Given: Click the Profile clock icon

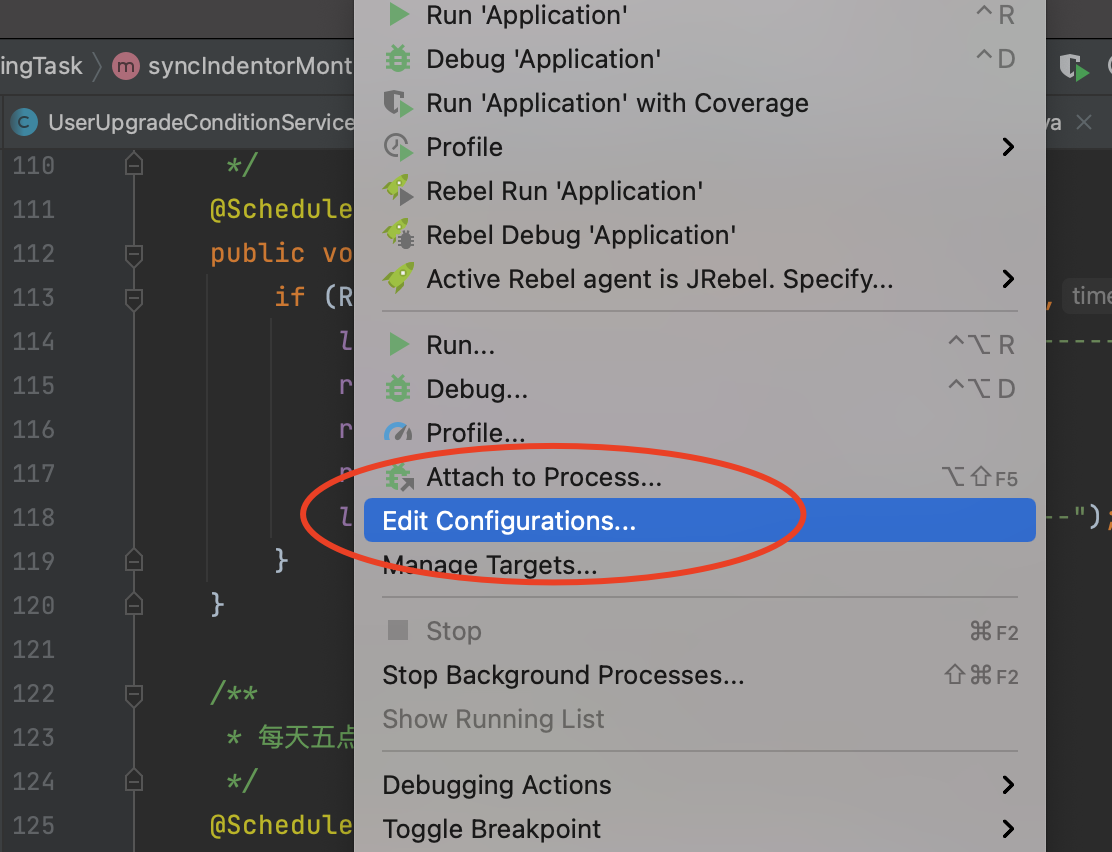Looking at the screenshot, I should pyautogui.click(x=398, y=147).
